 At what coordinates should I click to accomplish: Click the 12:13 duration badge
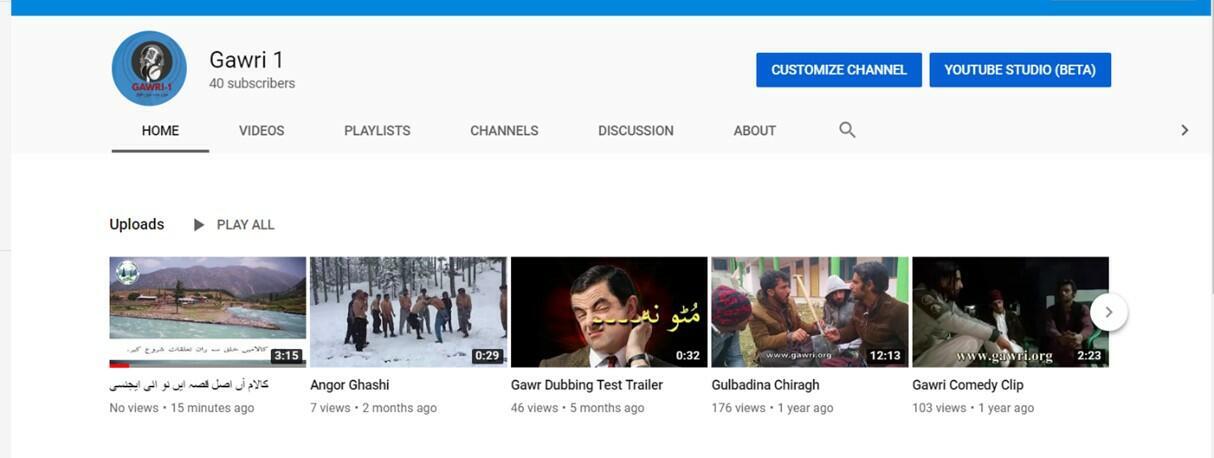pyautogui.click(x=885, y=355)
